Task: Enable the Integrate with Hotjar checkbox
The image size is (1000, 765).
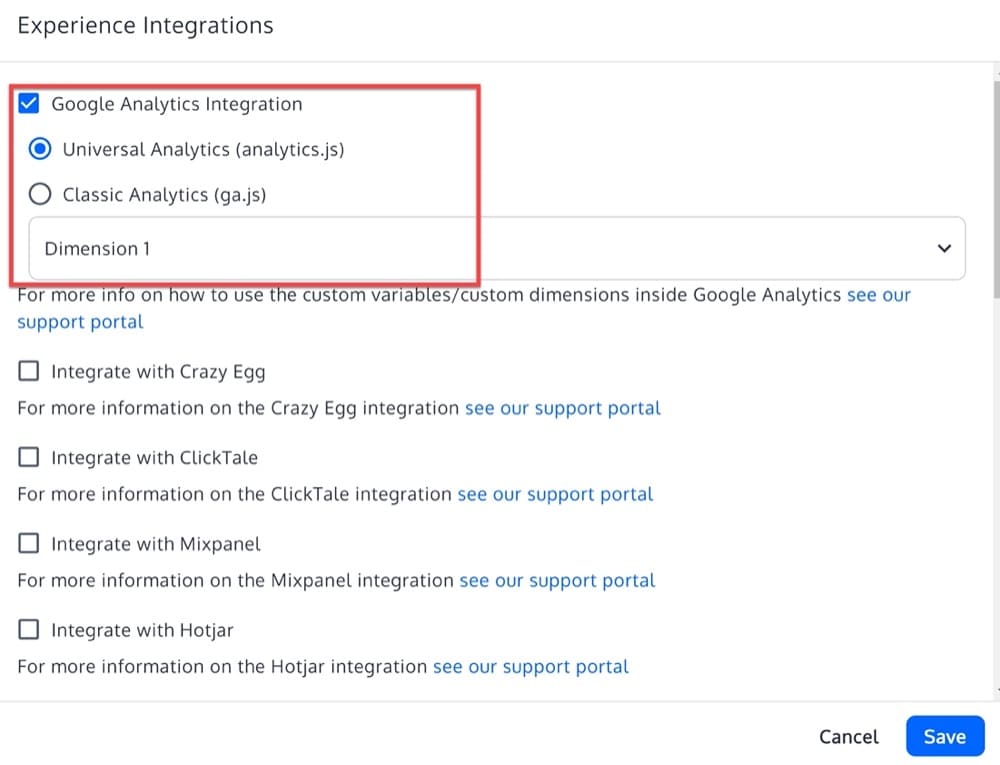Action: (28, 630)
